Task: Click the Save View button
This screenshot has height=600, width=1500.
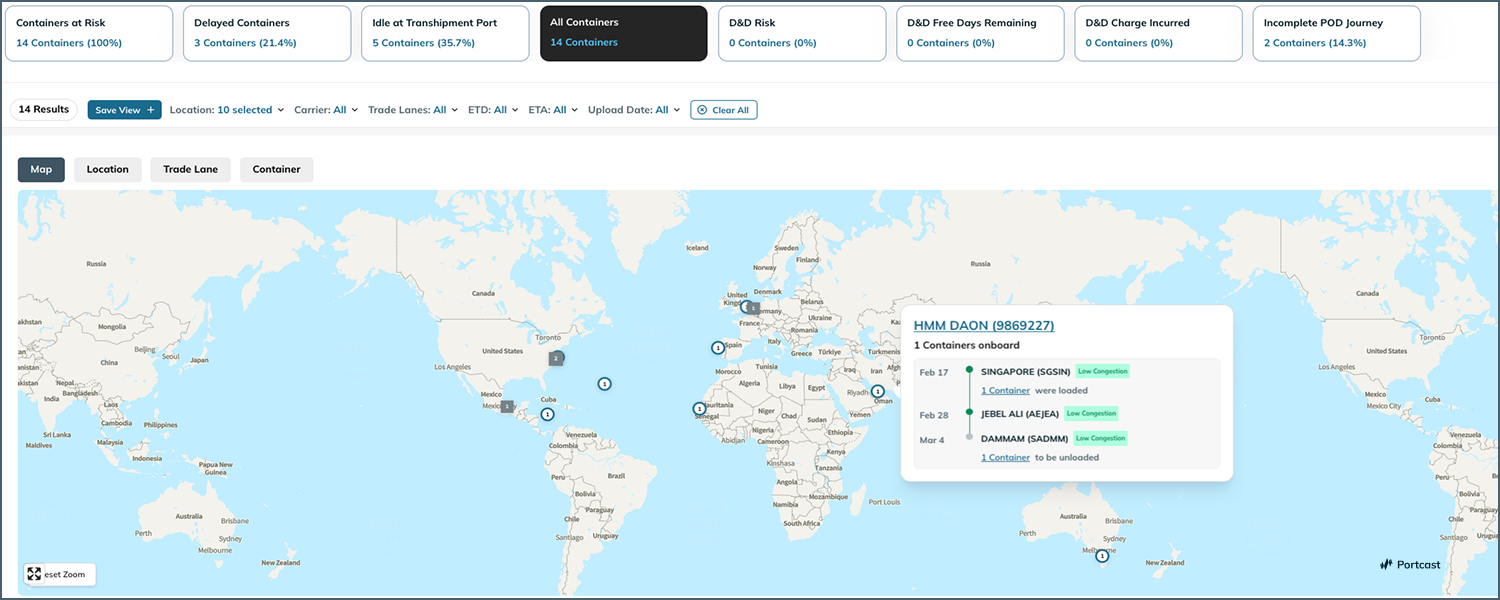Action: 125,110
